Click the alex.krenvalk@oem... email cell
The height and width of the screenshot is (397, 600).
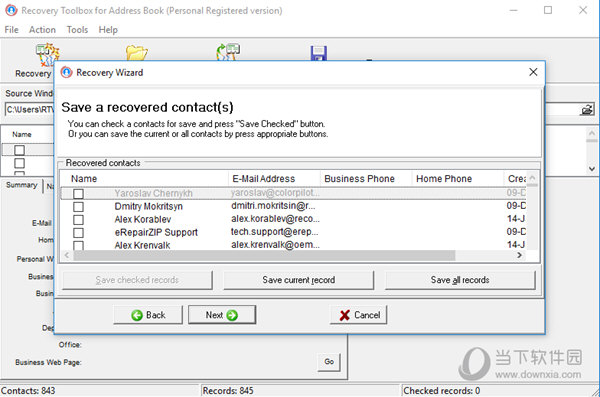pyautogui.click(x=275, y=245)
